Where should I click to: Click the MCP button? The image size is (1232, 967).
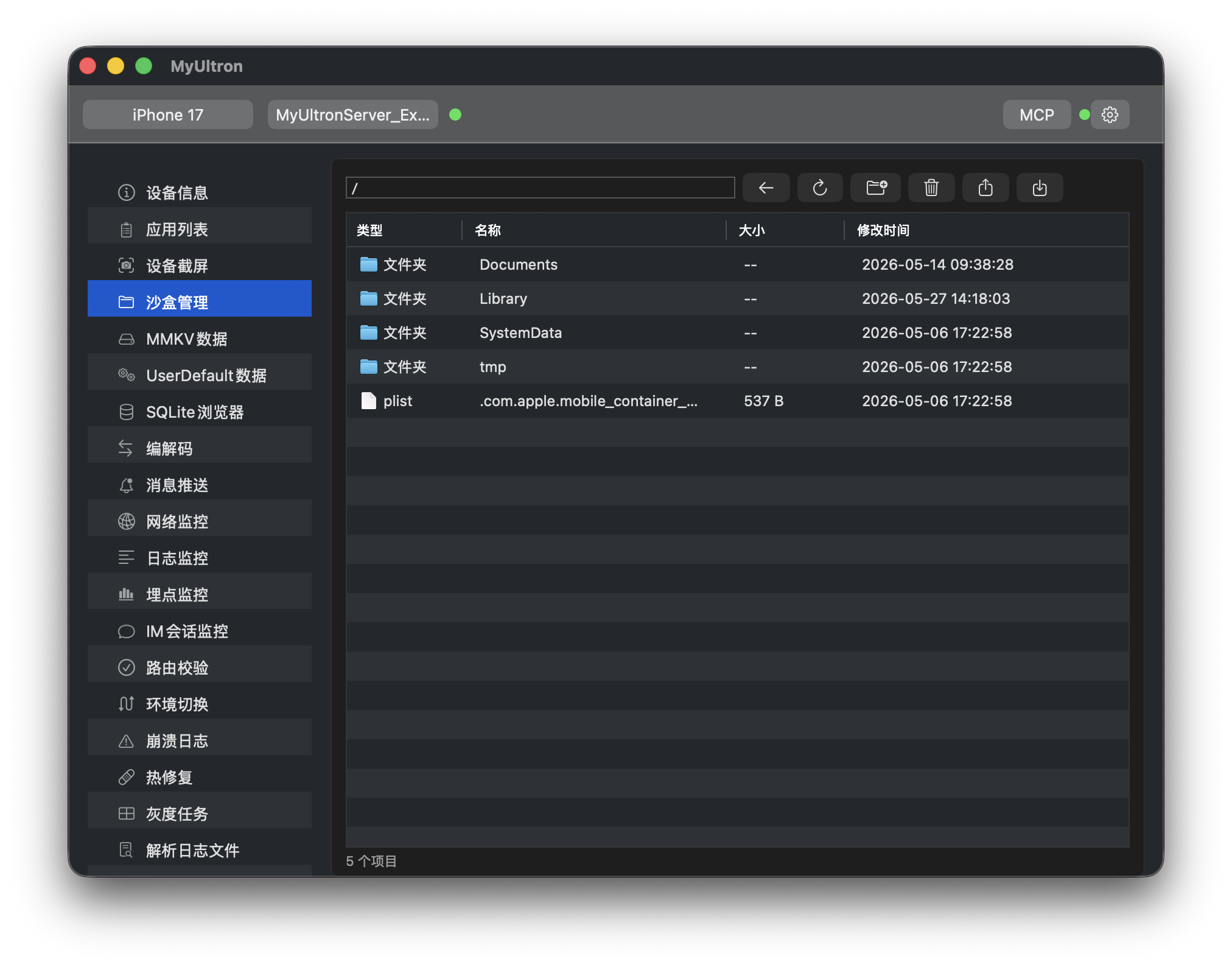(x=1037, y=114)
